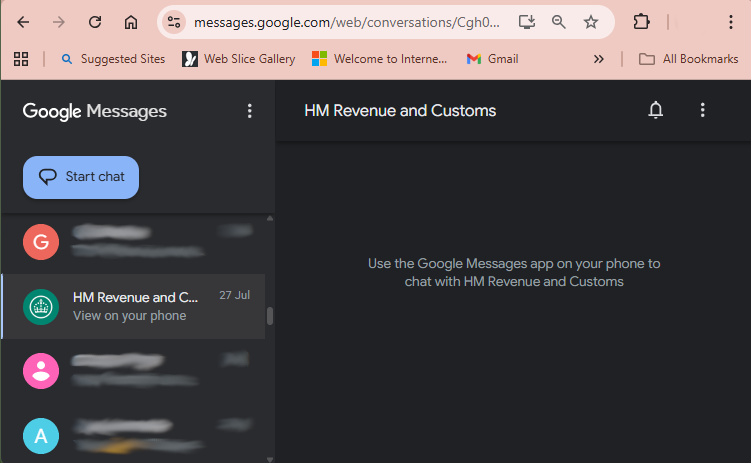Open the browser home page
This screenshot has width=751, height=463.
pos(131,22)
